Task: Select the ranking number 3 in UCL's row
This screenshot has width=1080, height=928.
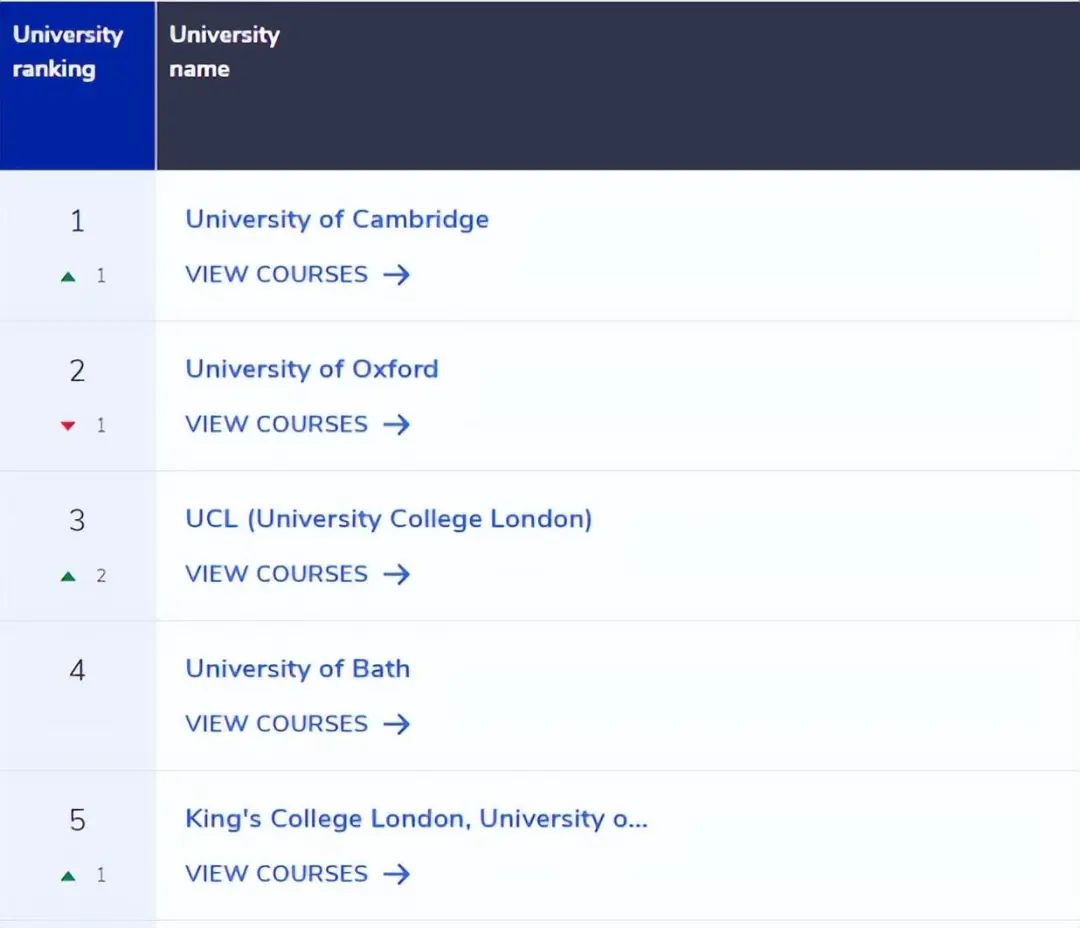Action: pyautogui.click(x=77, y=520)
